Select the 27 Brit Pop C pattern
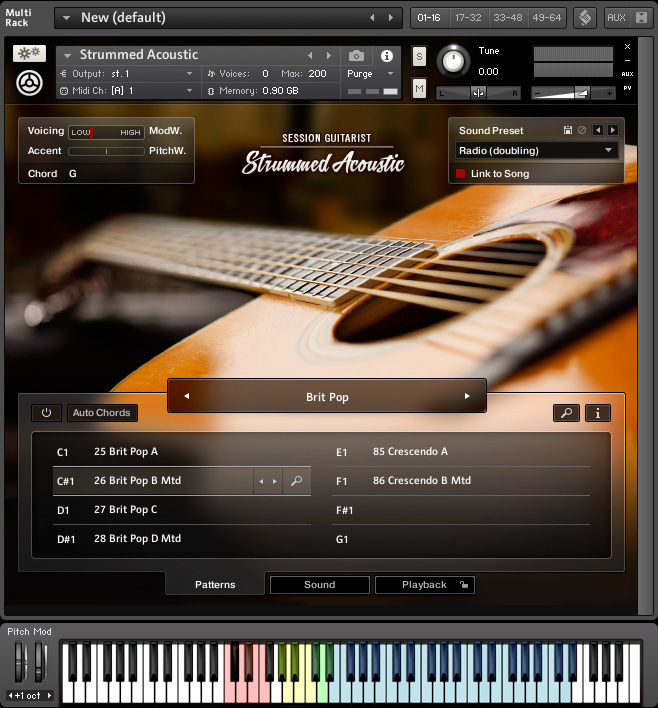The image size is (658, 708). 125,510
